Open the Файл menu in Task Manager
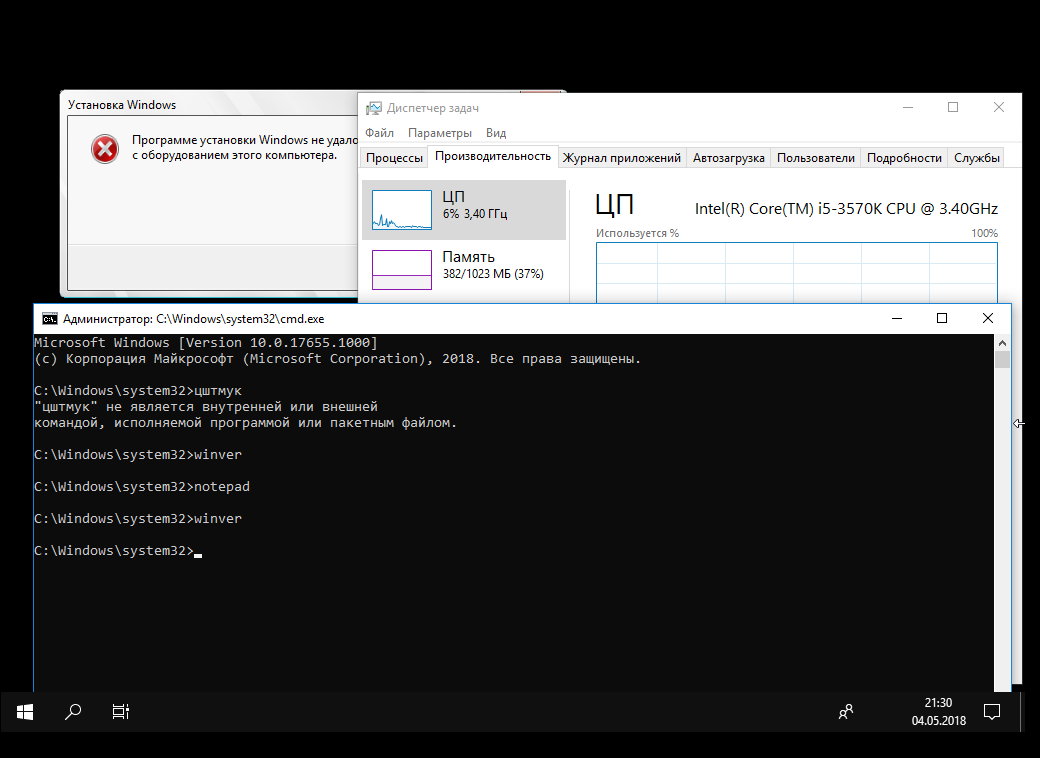 tap(379, 133)
